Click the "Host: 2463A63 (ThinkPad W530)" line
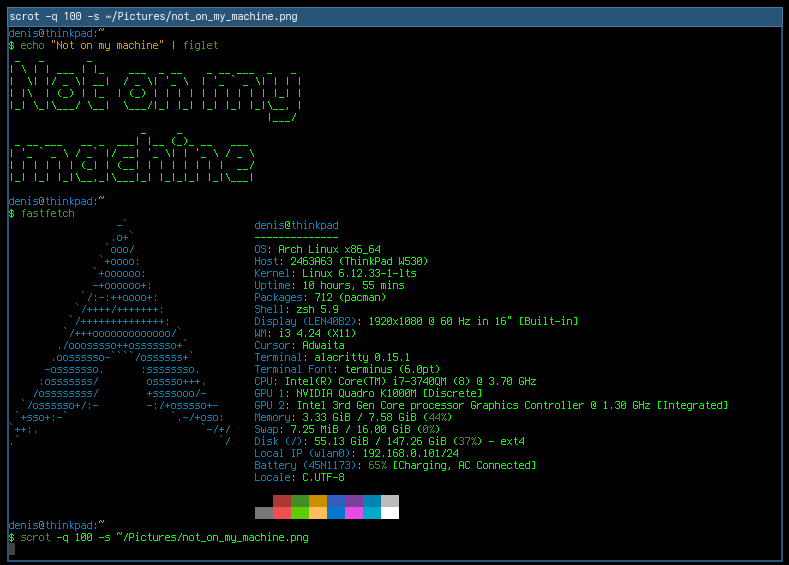 coord(341,262)
